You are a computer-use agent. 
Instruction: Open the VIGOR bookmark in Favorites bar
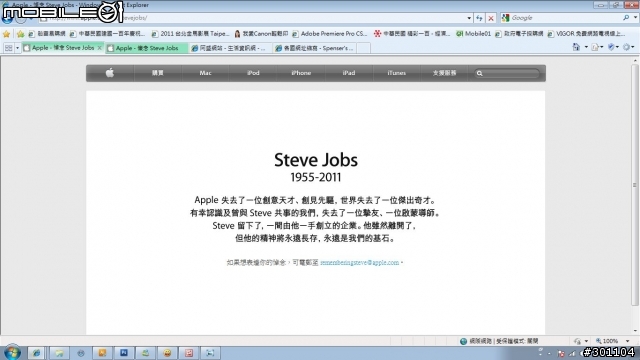[x=586, y=34]
